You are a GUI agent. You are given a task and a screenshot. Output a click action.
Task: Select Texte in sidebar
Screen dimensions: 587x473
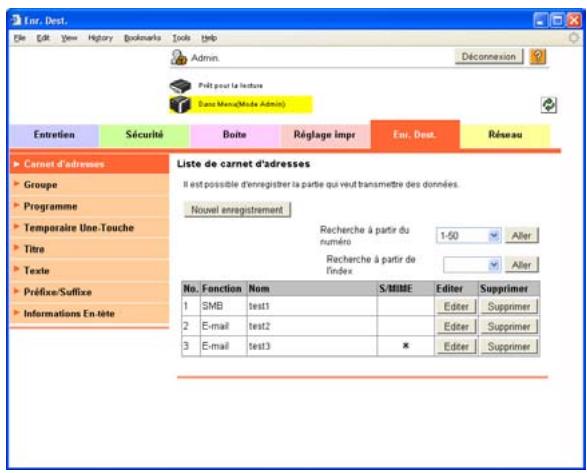click(89, 270)
